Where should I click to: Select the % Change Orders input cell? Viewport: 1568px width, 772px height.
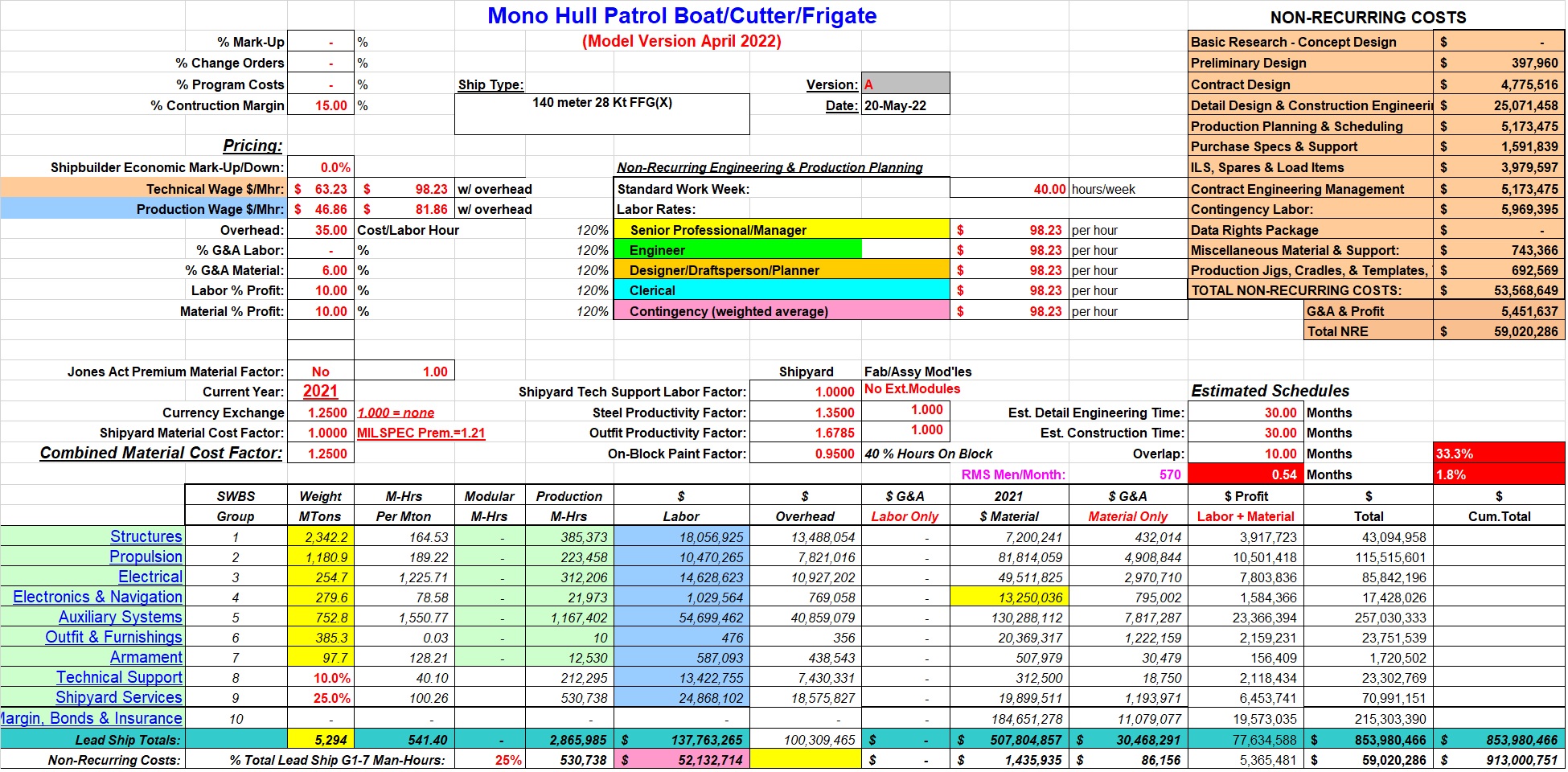pyautogui.click(x=321, y=63)
